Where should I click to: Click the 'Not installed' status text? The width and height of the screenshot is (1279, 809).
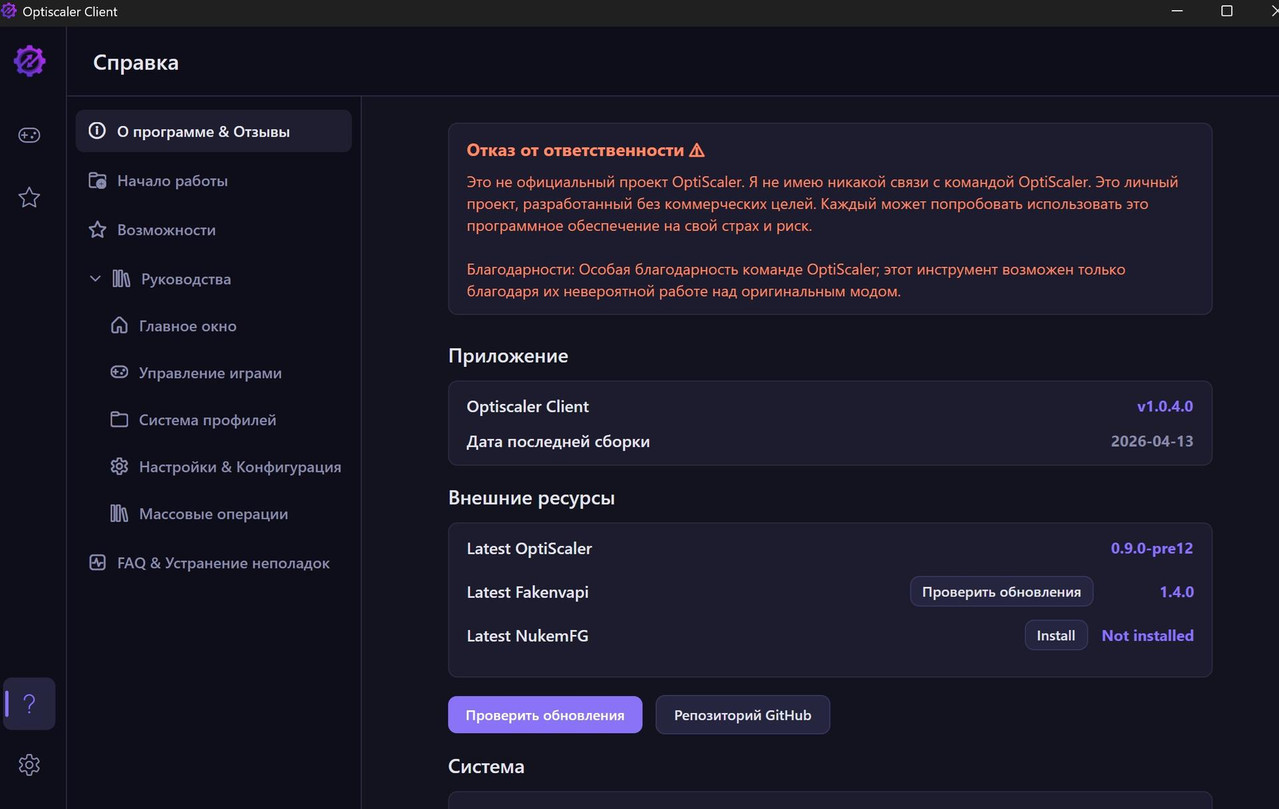click(x=1147, y=635)
